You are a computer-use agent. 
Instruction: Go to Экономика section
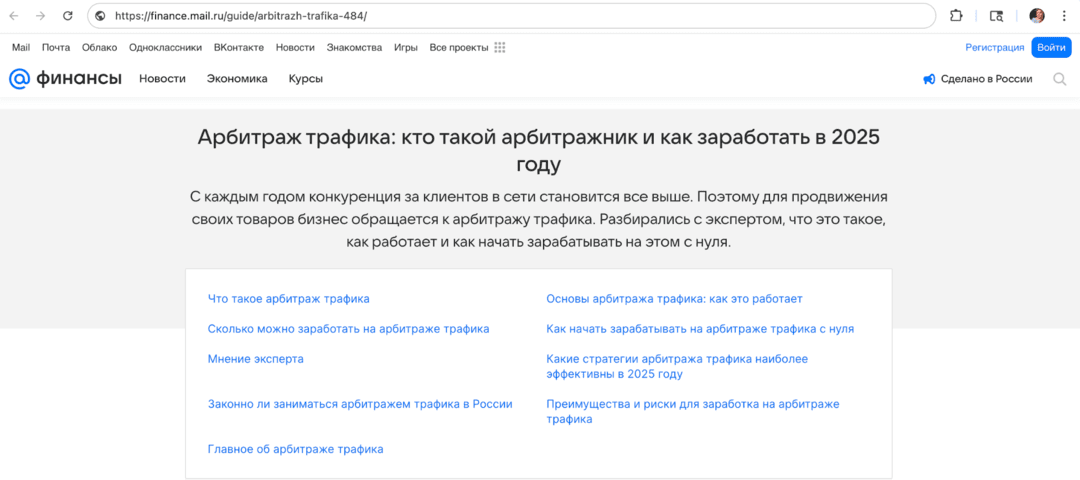(x=237, y=79)
